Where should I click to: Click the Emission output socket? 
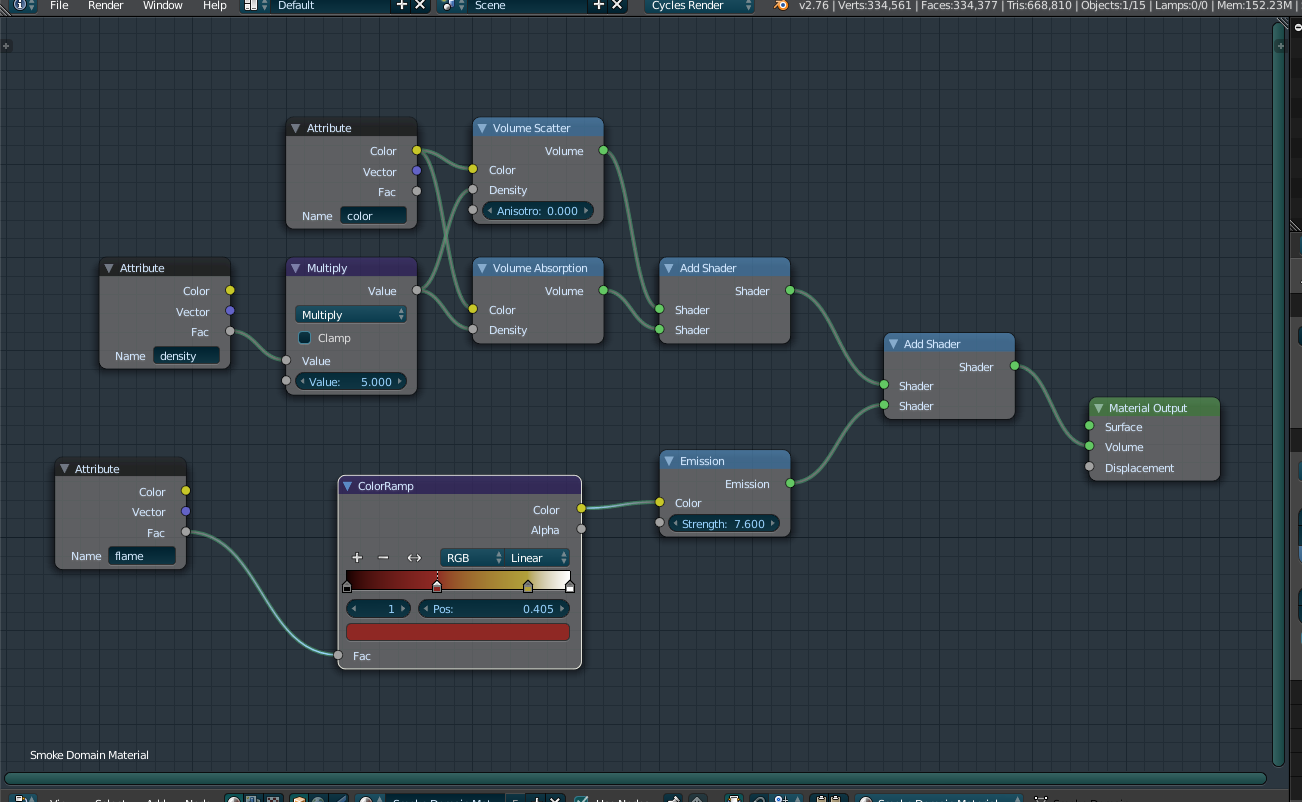point(790,483)
